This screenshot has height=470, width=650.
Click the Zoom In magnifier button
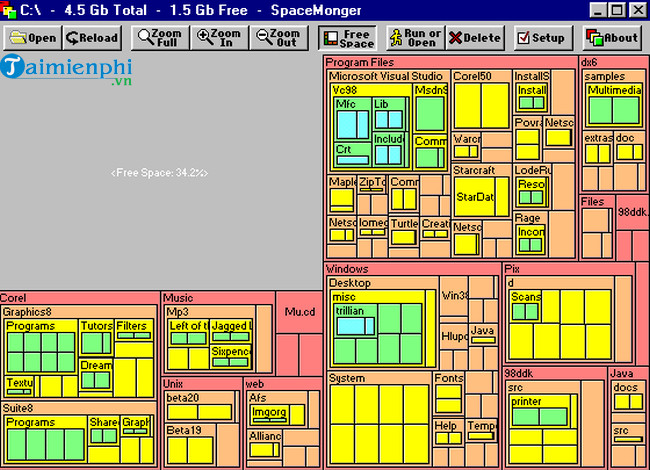[218, 38]
